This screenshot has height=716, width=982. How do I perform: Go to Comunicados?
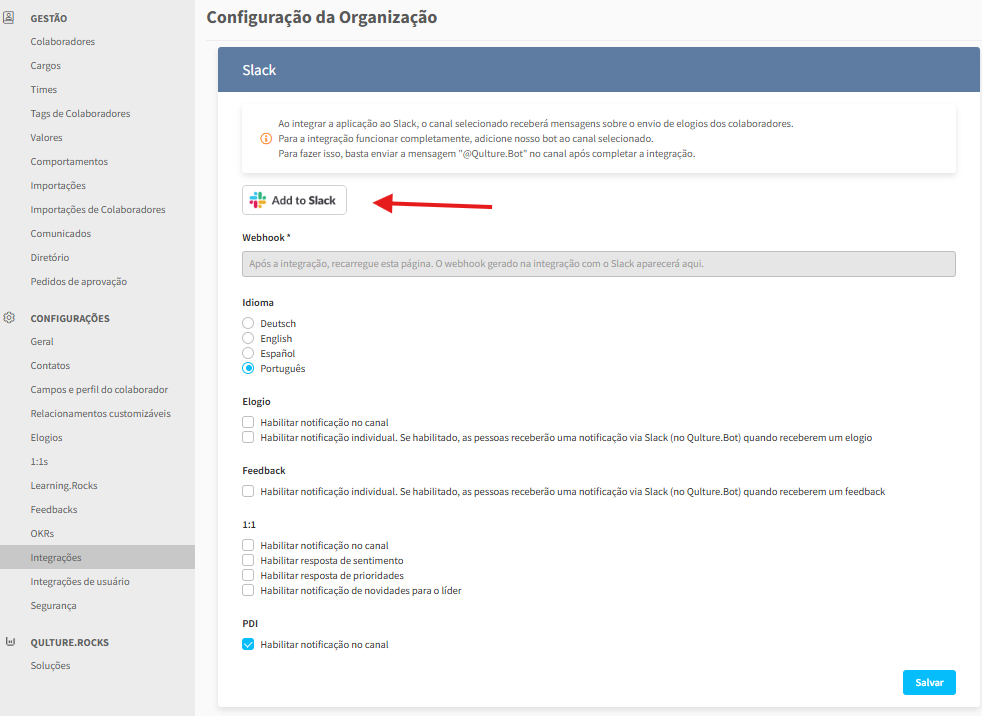[x=61, y=233]
